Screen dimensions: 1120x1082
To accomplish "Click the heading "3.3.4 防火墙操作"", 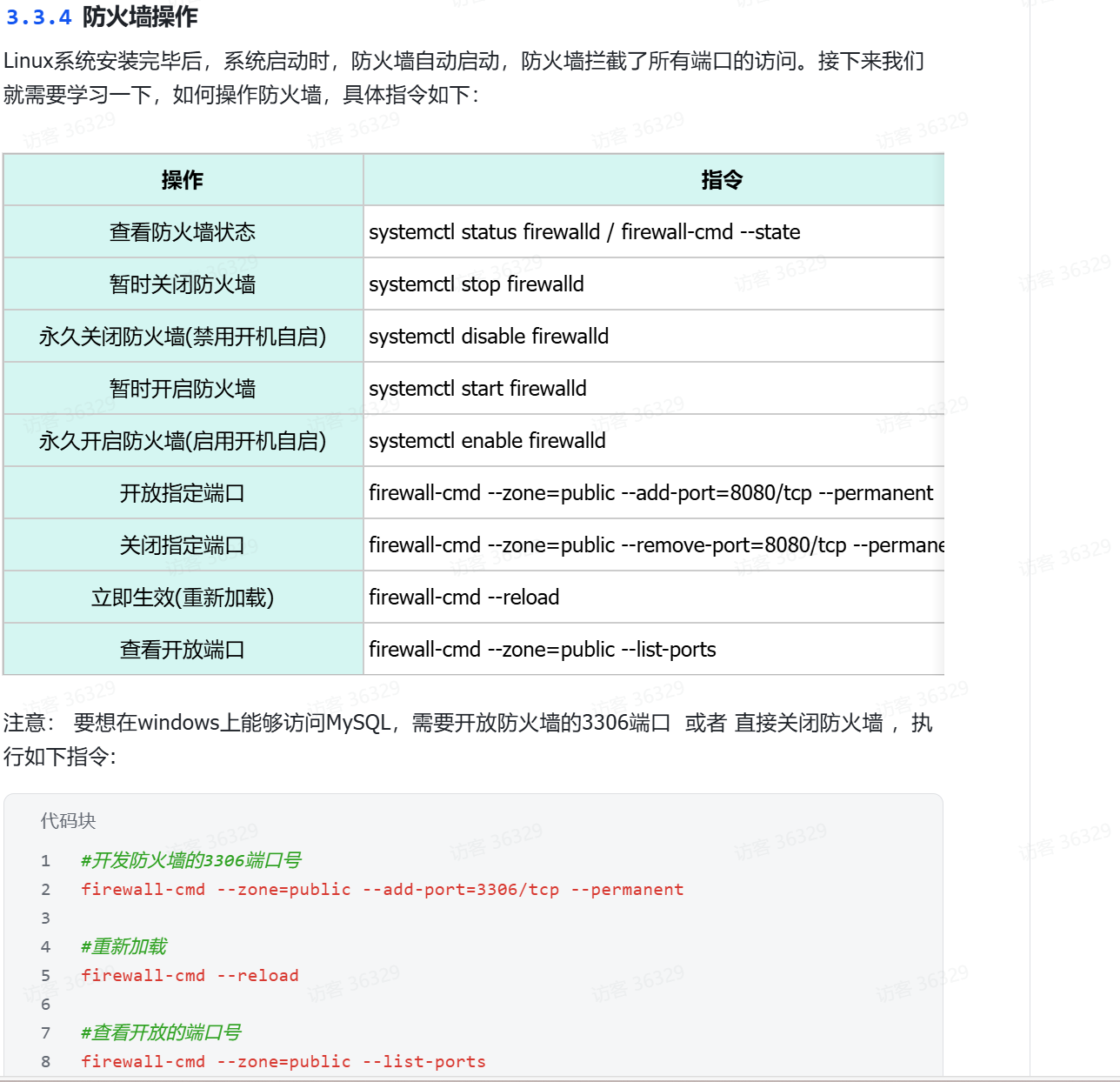I will 102,17.
